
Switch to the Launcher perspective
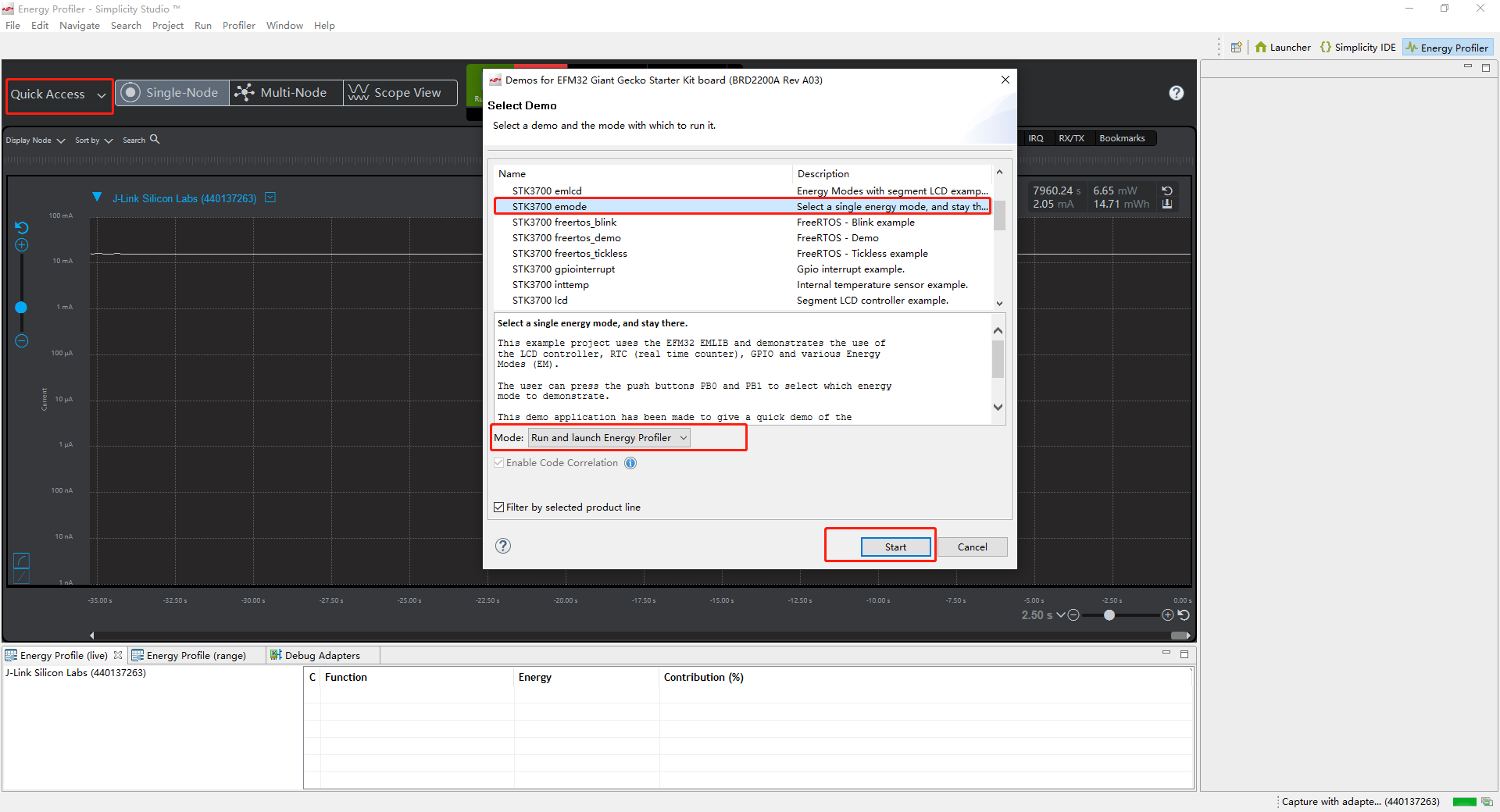pos(1283,48)
